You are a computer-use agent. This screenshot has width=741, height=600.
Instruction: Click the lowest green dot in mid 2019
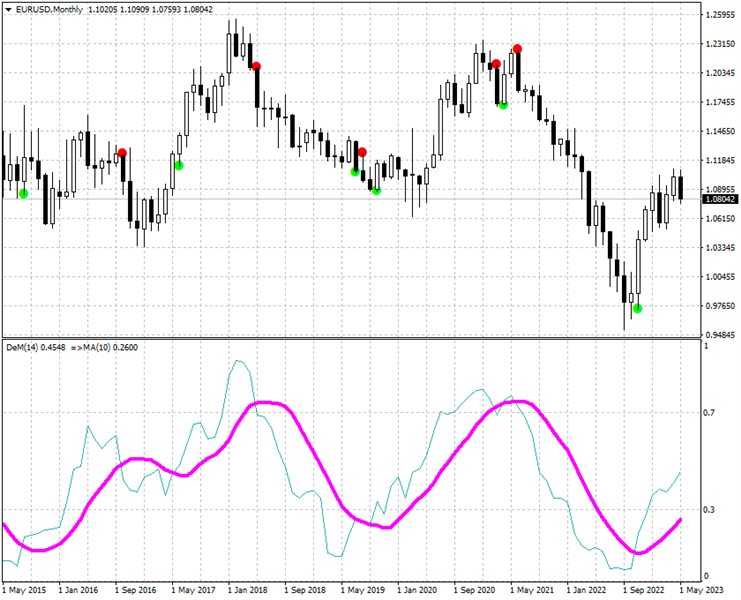[x=376, y=190]
